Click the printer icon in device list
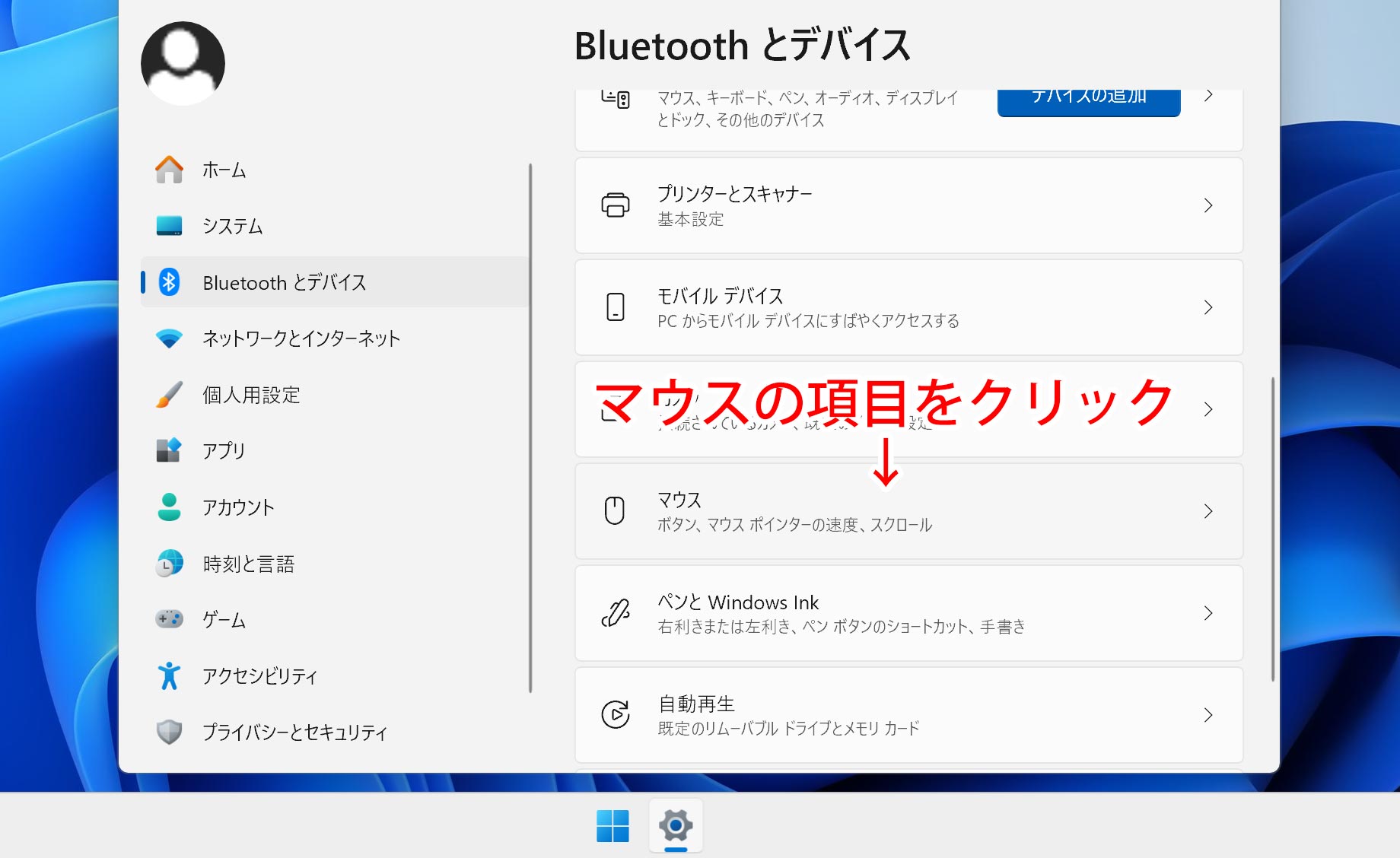Image resolution: width=1400 pixels, height=858 pixels. click(x=615, y=205)
